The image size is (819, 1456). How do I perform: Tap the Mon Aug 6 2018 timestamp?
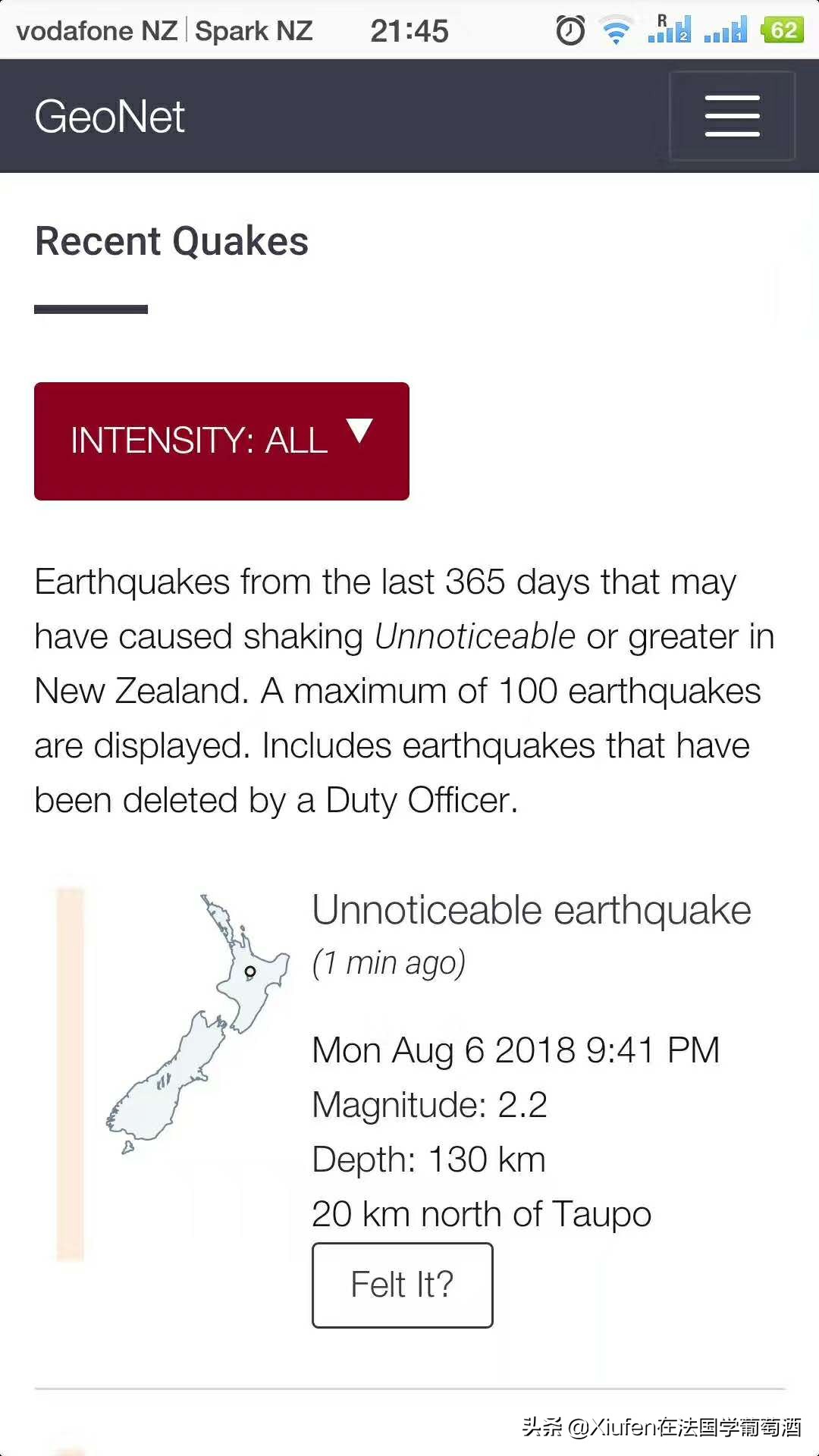tap(516, 1050)
